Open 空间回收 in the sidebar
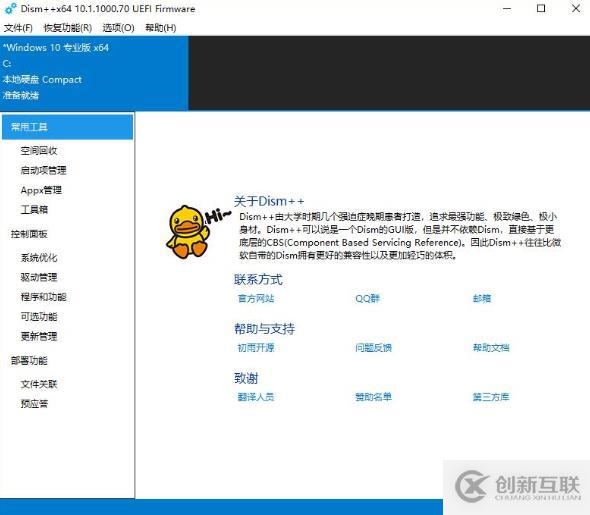Viewport: 590px width, 515px height. 39,150
